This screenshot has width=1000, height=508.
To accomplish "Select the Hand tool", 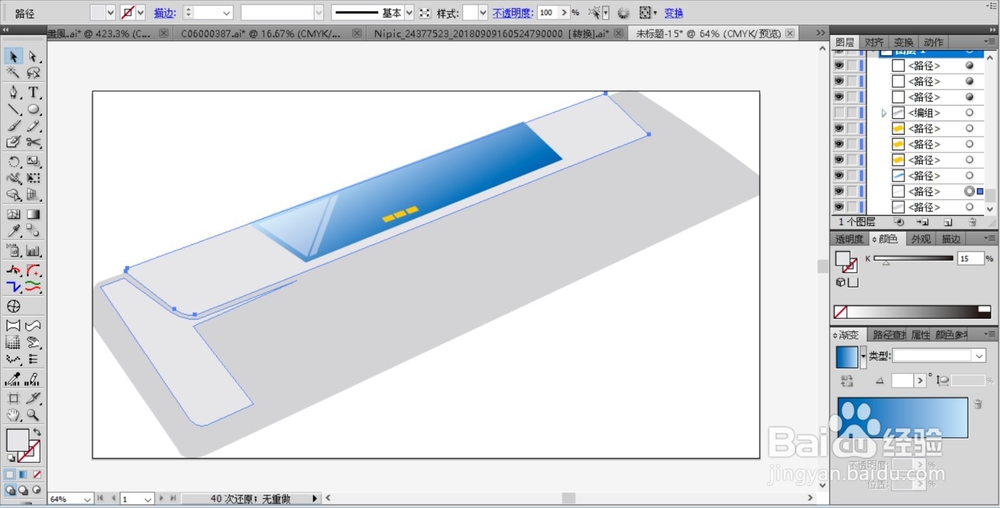I will pos(13,416).
